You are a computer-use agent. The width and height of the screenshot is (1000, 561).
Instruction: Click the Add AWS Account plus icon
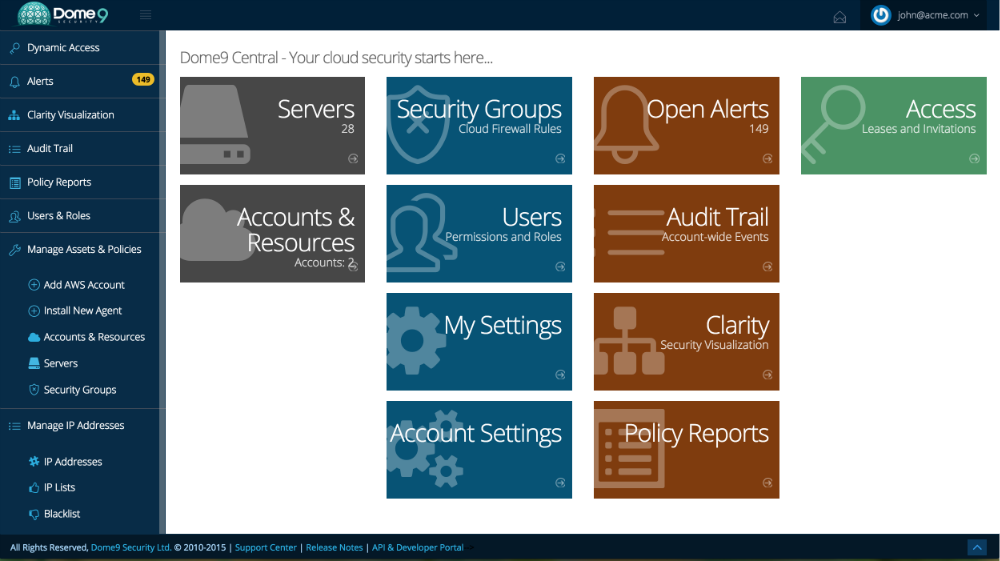pyautogui.click(x=34, y=285)
